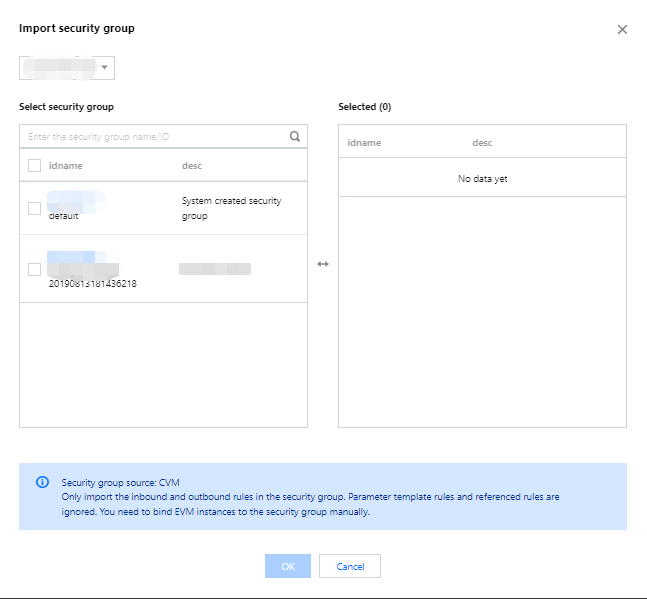The width and height of the screenshot is (647, 599).
Task: Click the search magnifier icon
Action: [295, 137]
